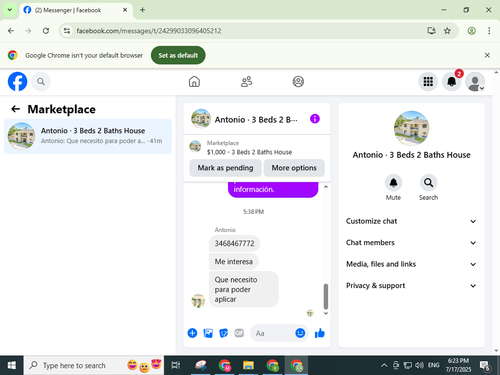View site information icon in address bar
The width and height of the screenshot is (500, 375).
click(x=67, y=31)
